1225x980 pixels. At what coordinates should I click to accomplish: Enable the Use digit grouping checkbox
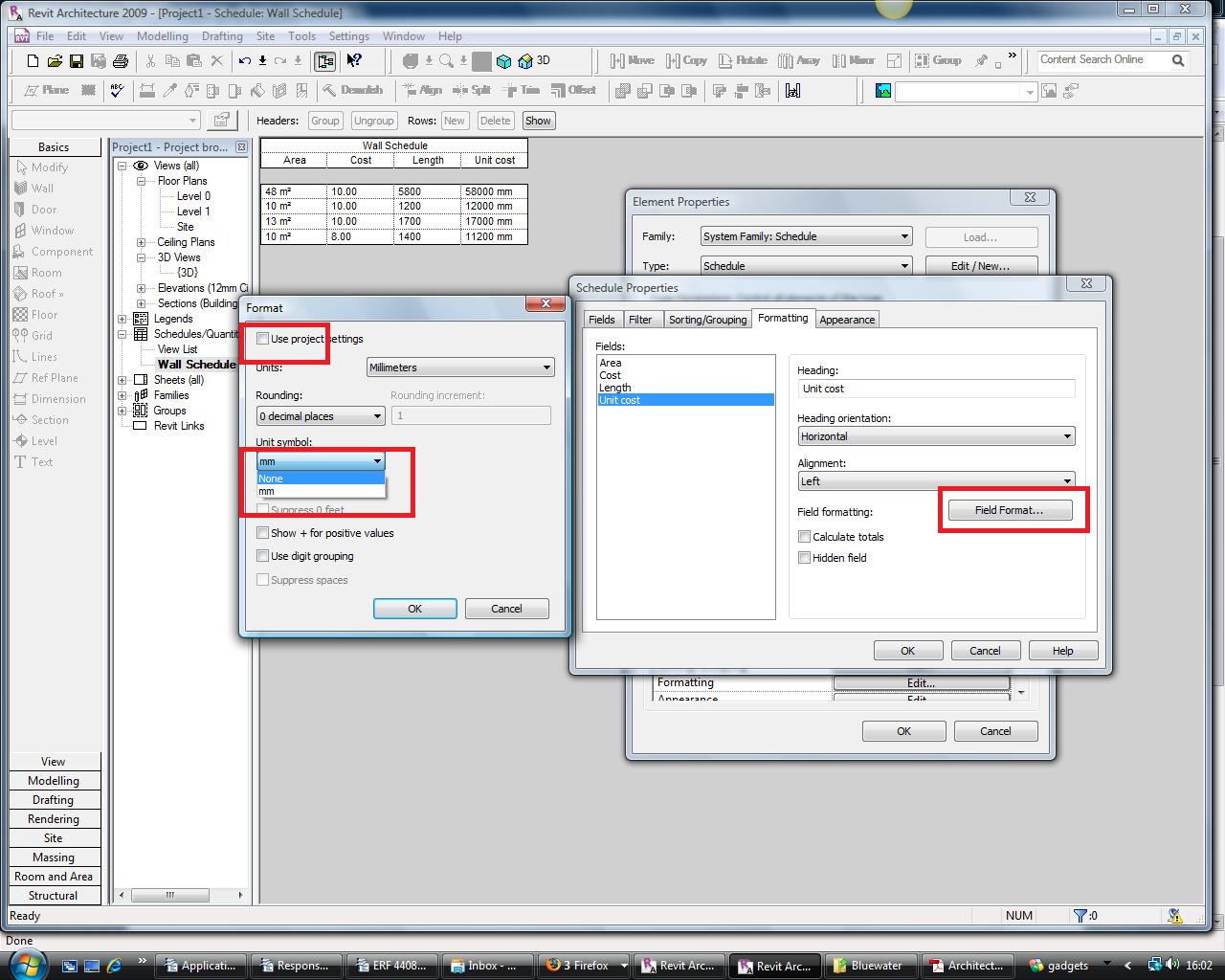tap(263, 556)
